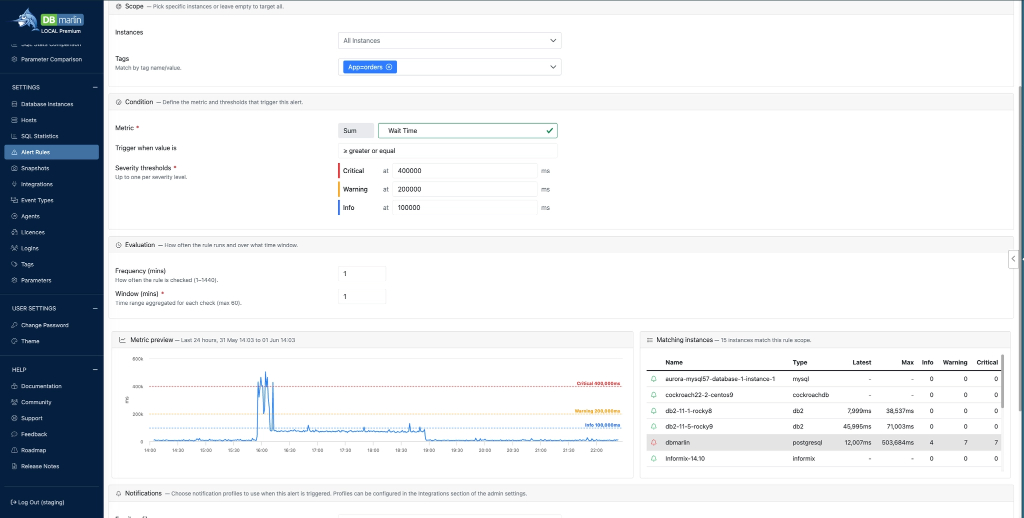Click the Feedback speech icon
Image resolution: width=1024 pixels, height=518 pixels.
pos(14,434)
